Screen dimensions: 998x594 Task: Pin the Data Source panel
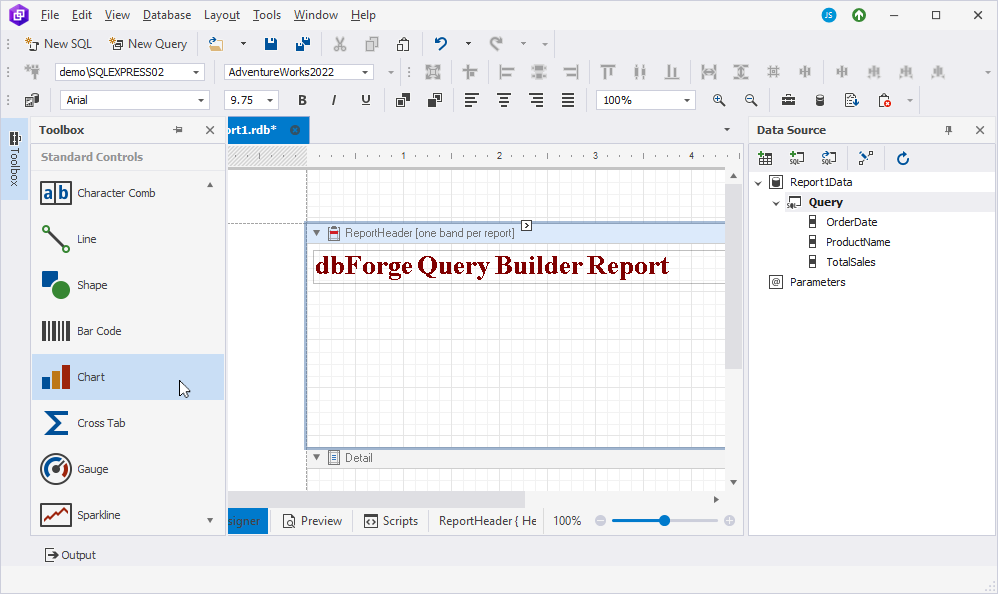point(948,130)
